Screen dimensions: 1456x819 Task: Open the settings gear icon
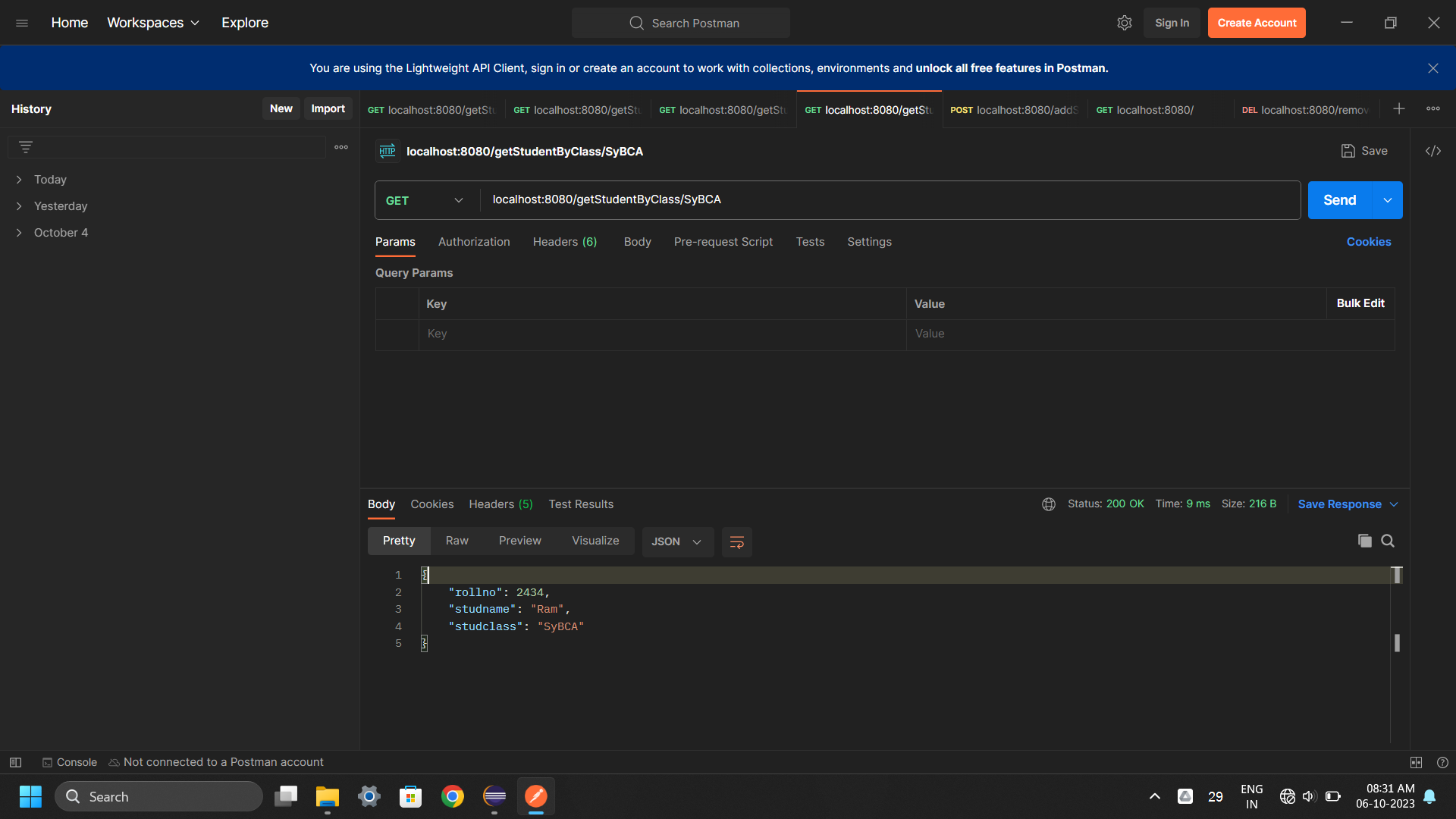click(1124, 23)
